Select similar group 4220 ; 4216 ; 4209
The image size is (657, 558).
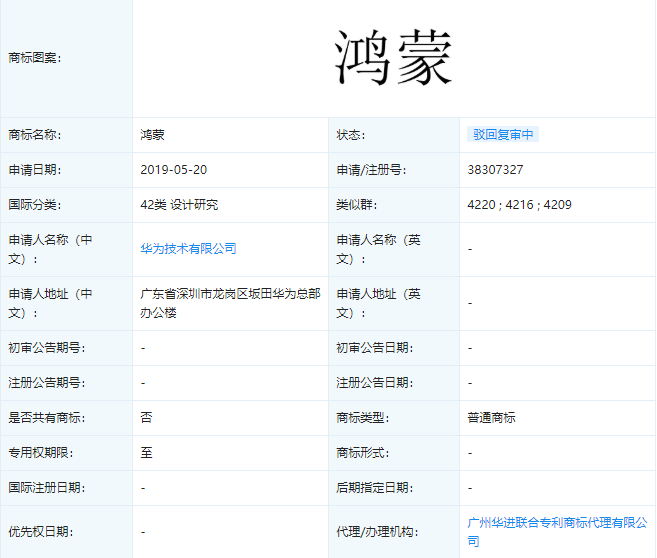coord(519,204)
